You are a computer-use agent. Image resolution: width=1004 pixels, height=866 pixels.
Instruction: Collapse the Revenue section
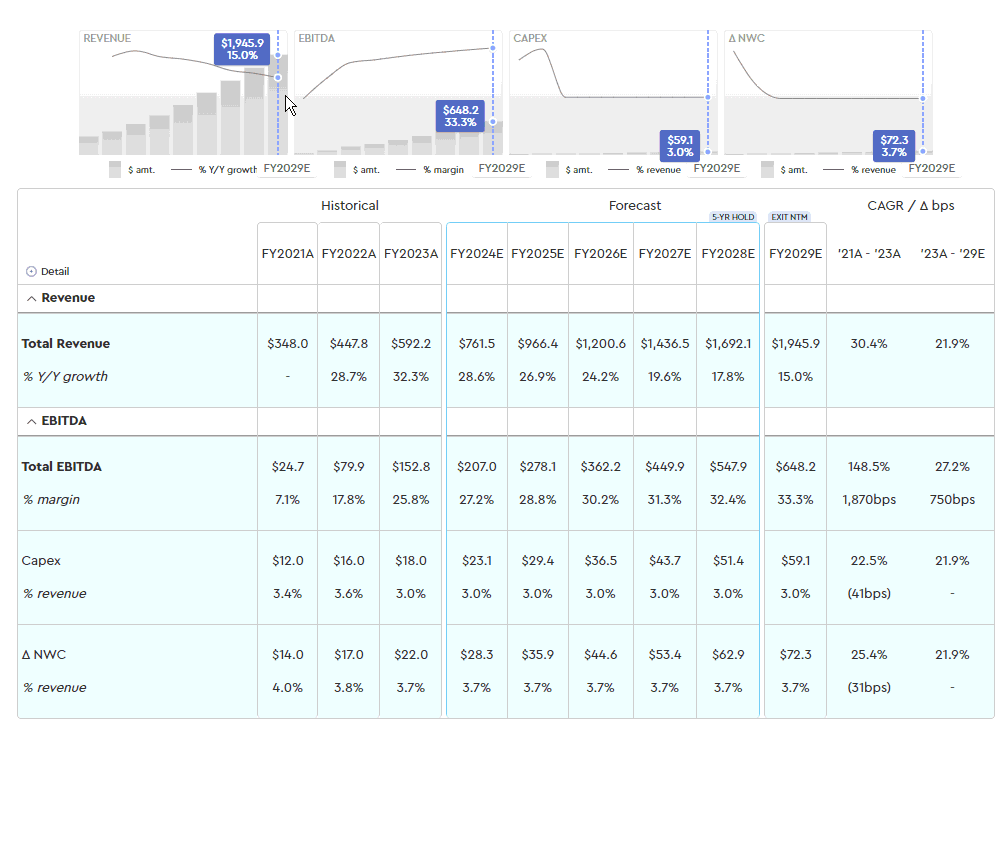point(31,298)
